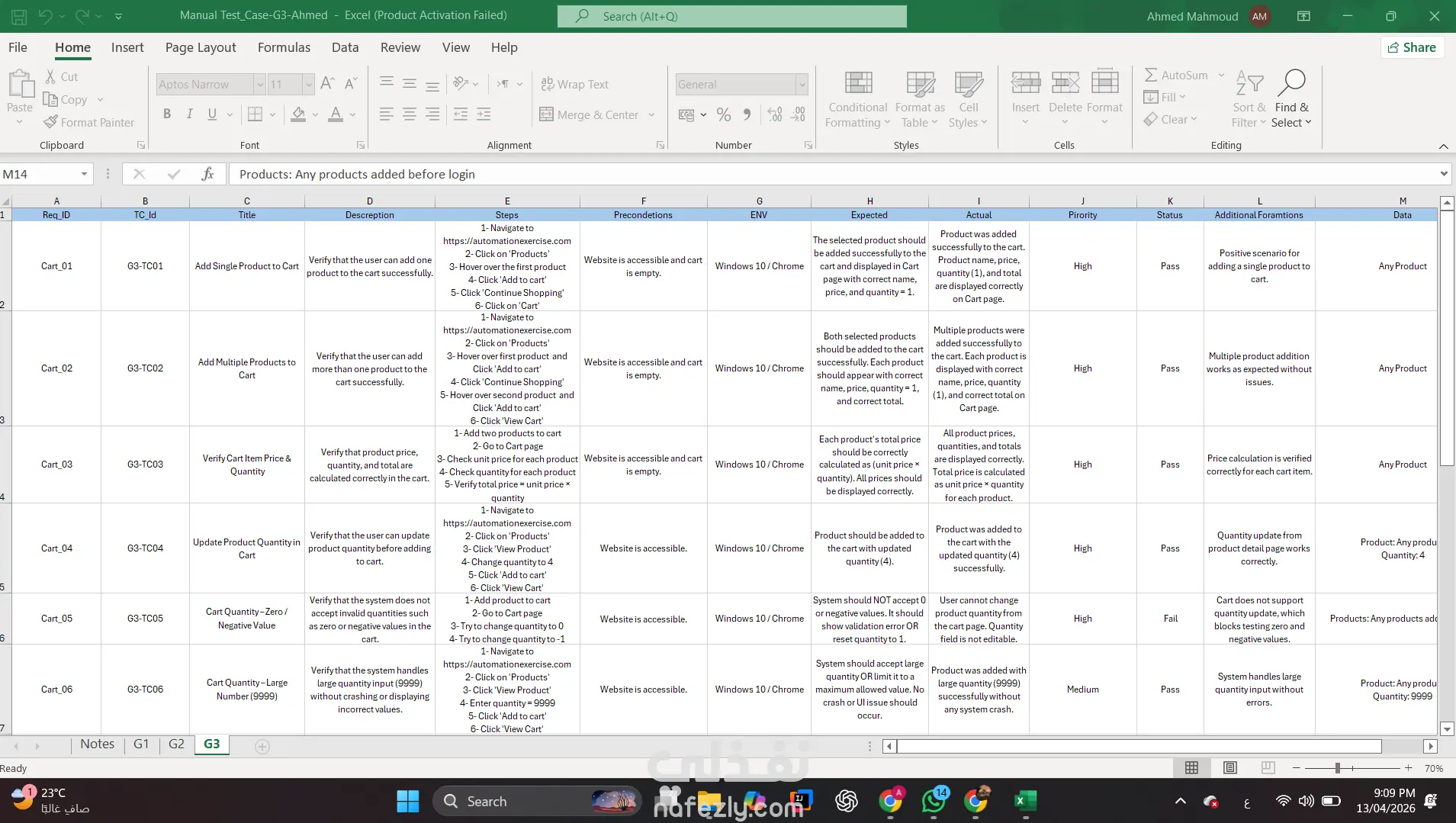This screenshot has height=823, width=1456.
Task: Open the Formulas ribbon tab
Action: click(x=284, y=47)
